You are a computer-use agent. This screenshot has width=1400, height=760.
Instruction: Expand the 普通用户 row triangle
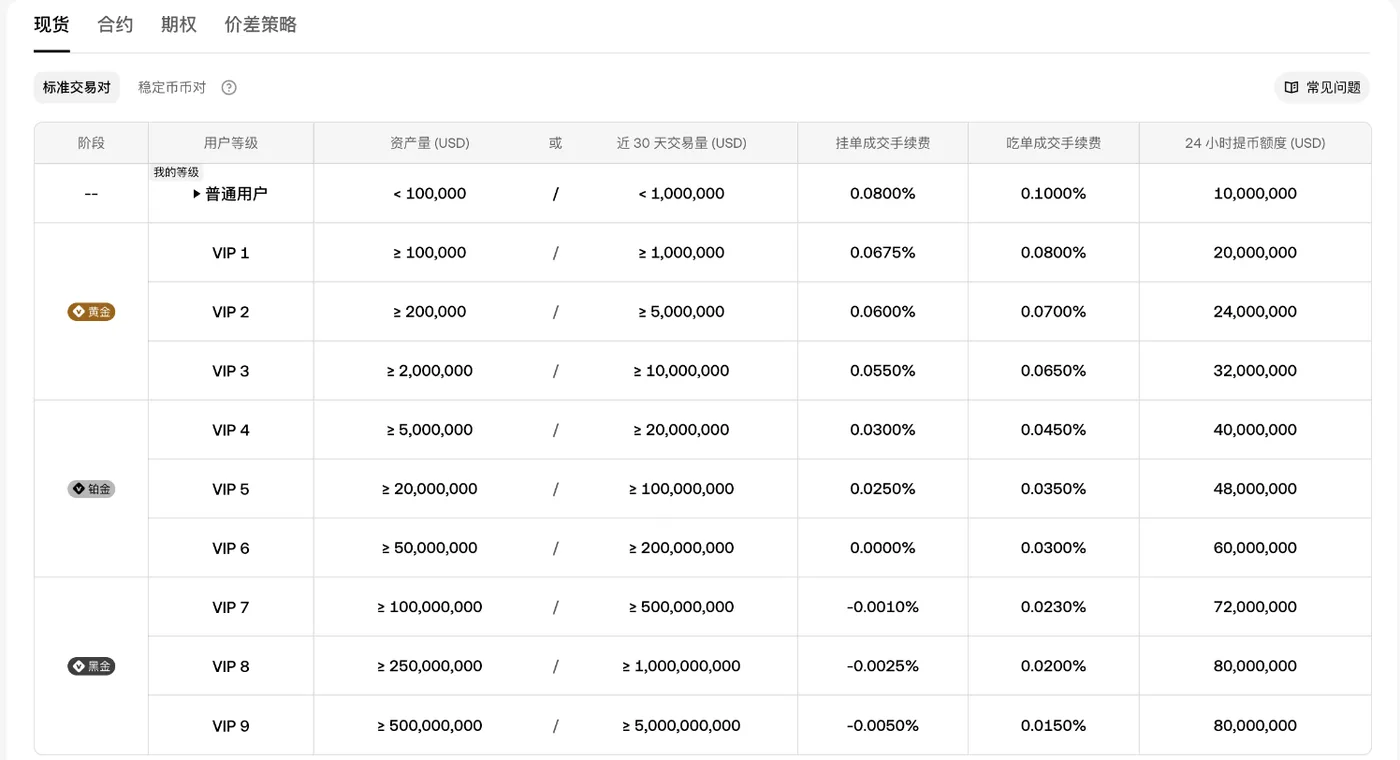197,194
